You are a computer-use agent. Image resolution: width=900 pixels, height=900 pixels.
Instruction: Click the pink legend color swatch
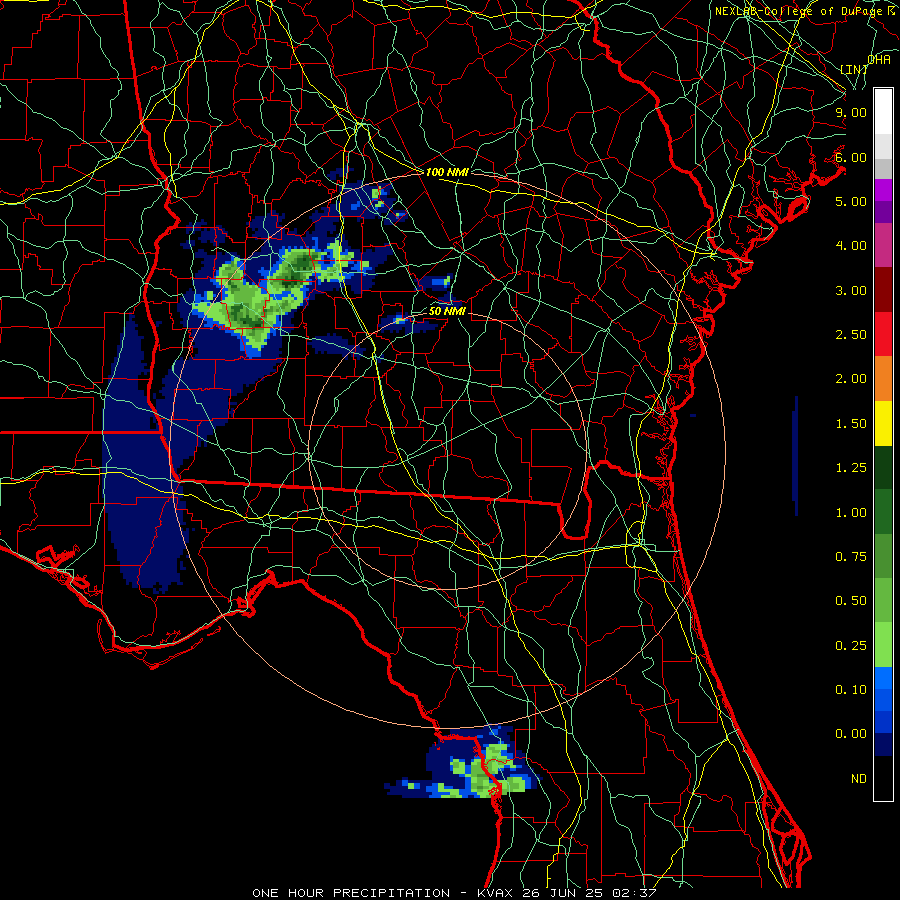[883, 245]
